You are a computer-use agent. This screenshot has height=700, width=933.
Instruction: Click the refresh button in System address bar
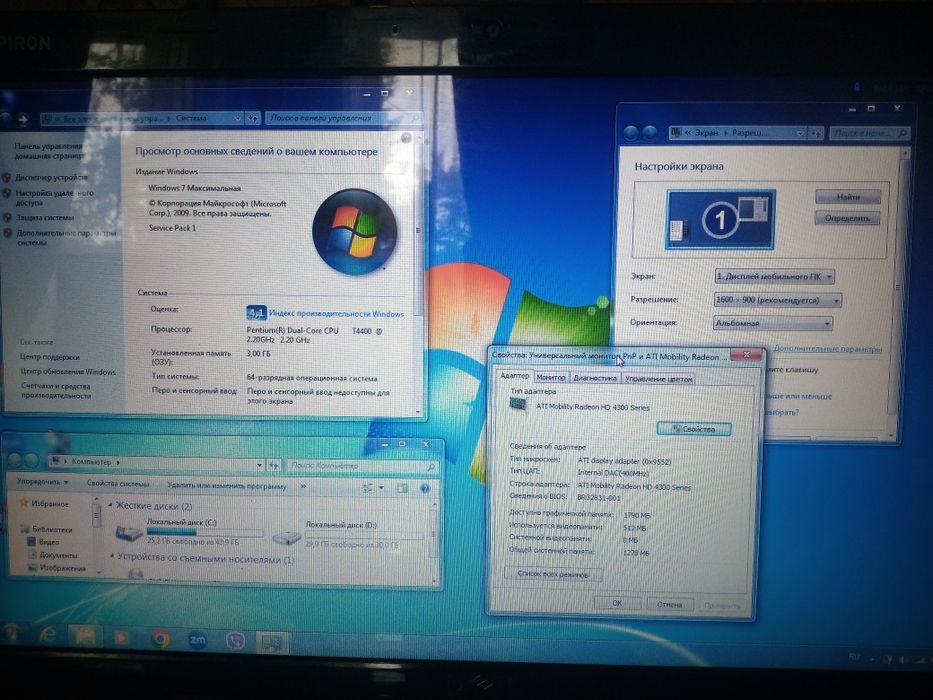252,118
